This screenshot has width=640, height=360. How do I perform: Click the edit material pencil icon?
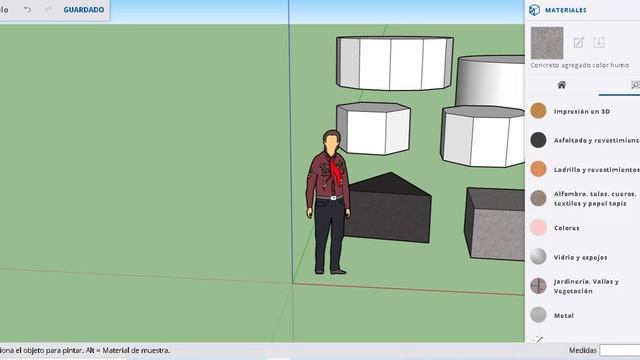tap(579, 42)
